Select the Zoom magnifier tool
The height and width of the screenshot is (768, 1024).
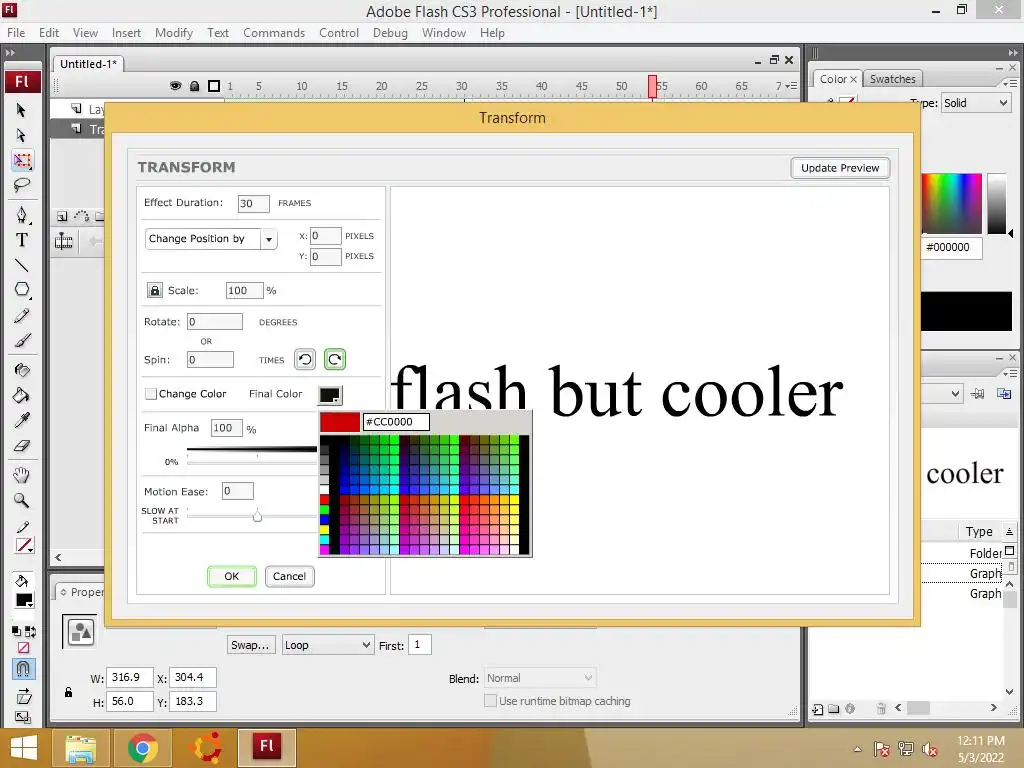click(x=22, y=500)
